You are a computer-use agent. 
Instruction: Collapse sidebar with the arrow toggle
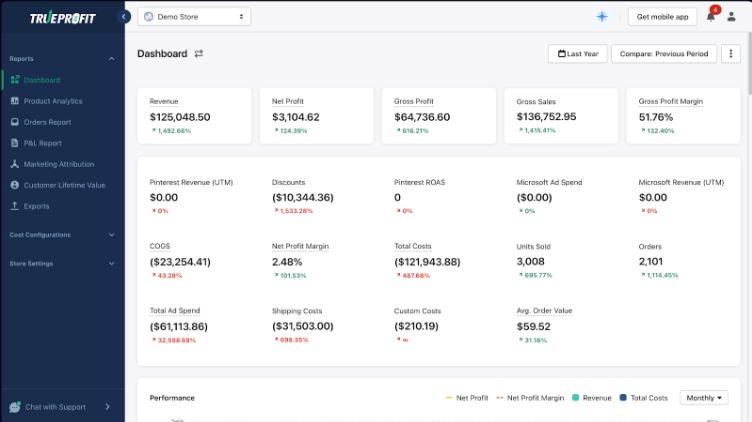(124, 16)
